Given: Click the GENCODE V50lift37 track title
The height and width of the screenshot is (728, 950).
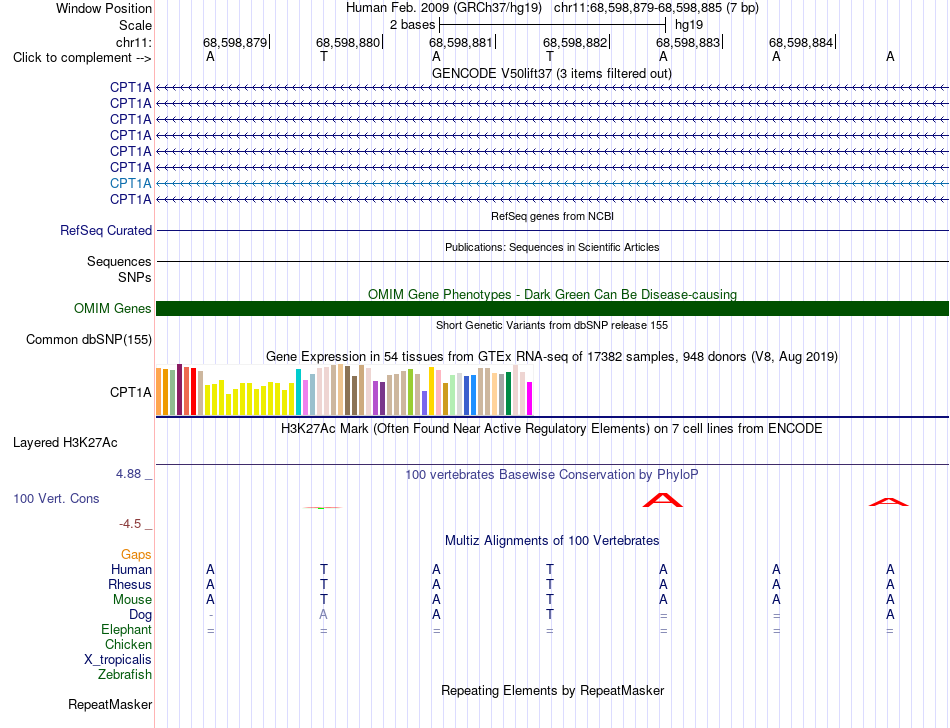Looking at the screenshot, I should (552, 73).
